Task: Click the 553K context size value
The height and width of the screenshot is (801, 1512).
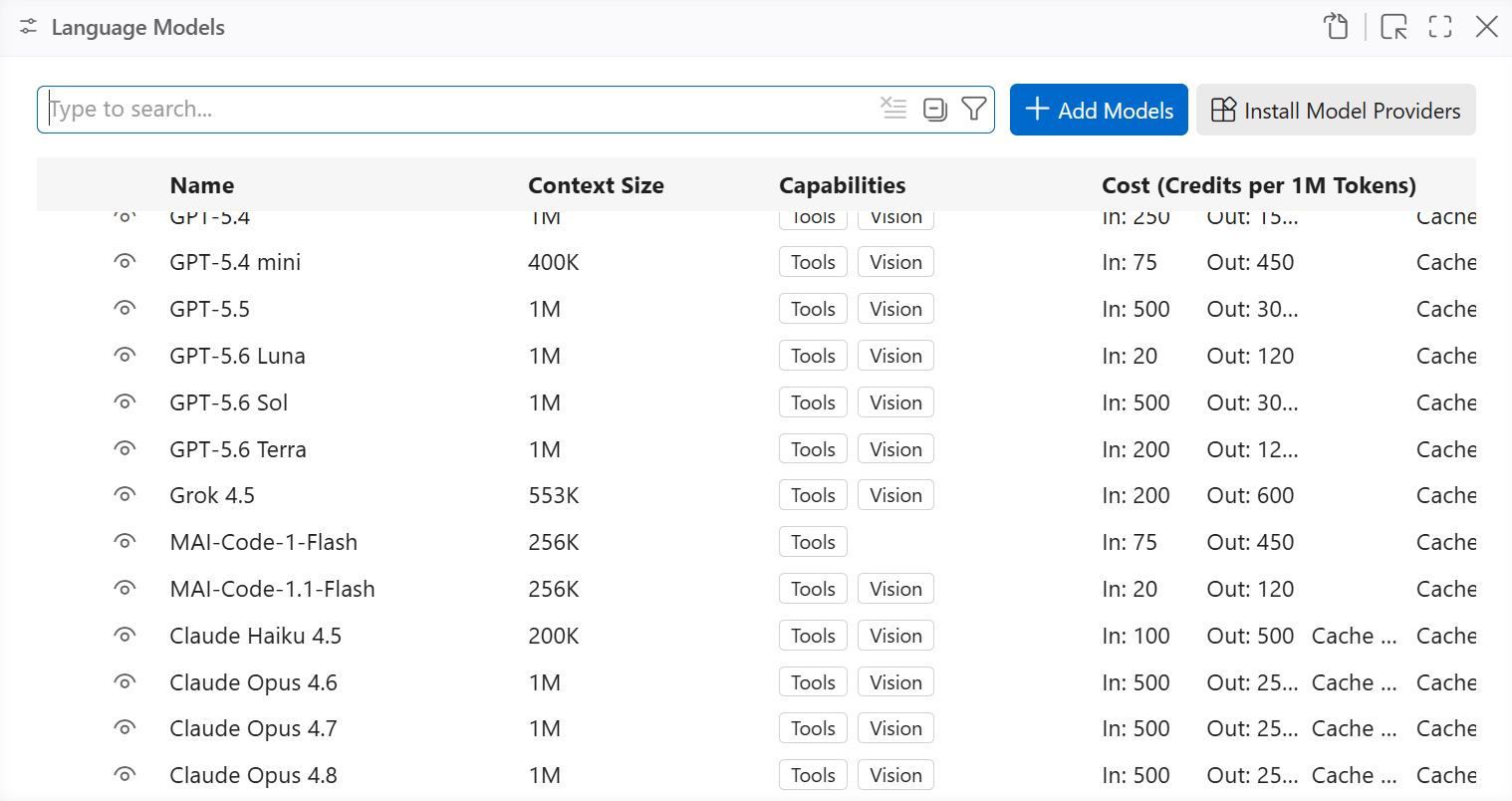Action: pyautogui.click(x=554, y=495)
